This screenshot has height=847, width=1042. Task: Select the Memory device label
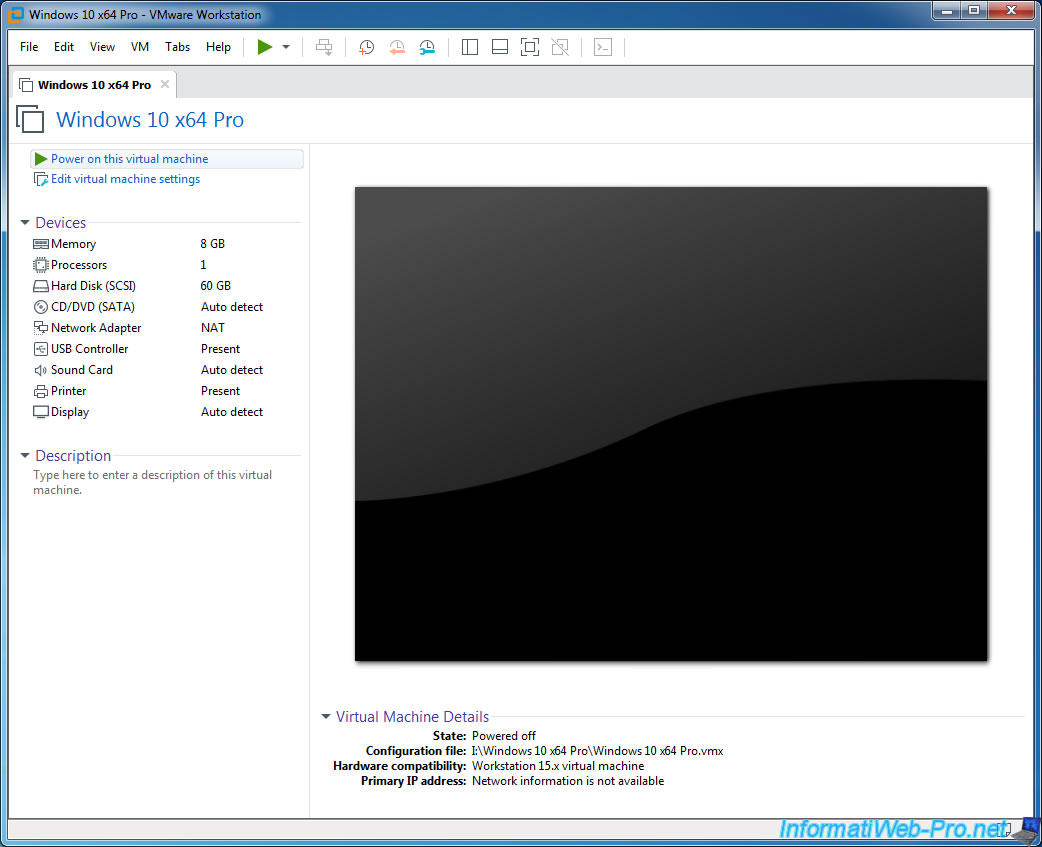pyautogui.click(x=73, y=244)
